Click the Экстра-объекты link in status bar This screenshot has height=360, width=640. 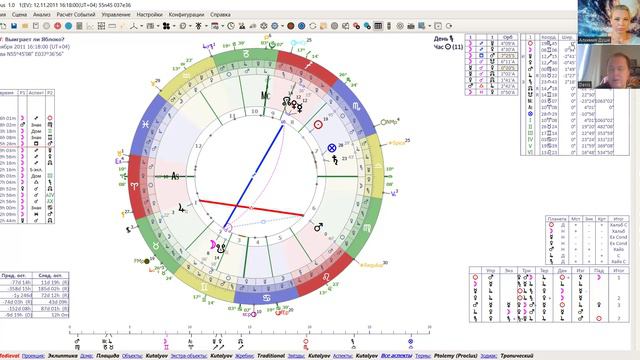click(x=189, y=356)
